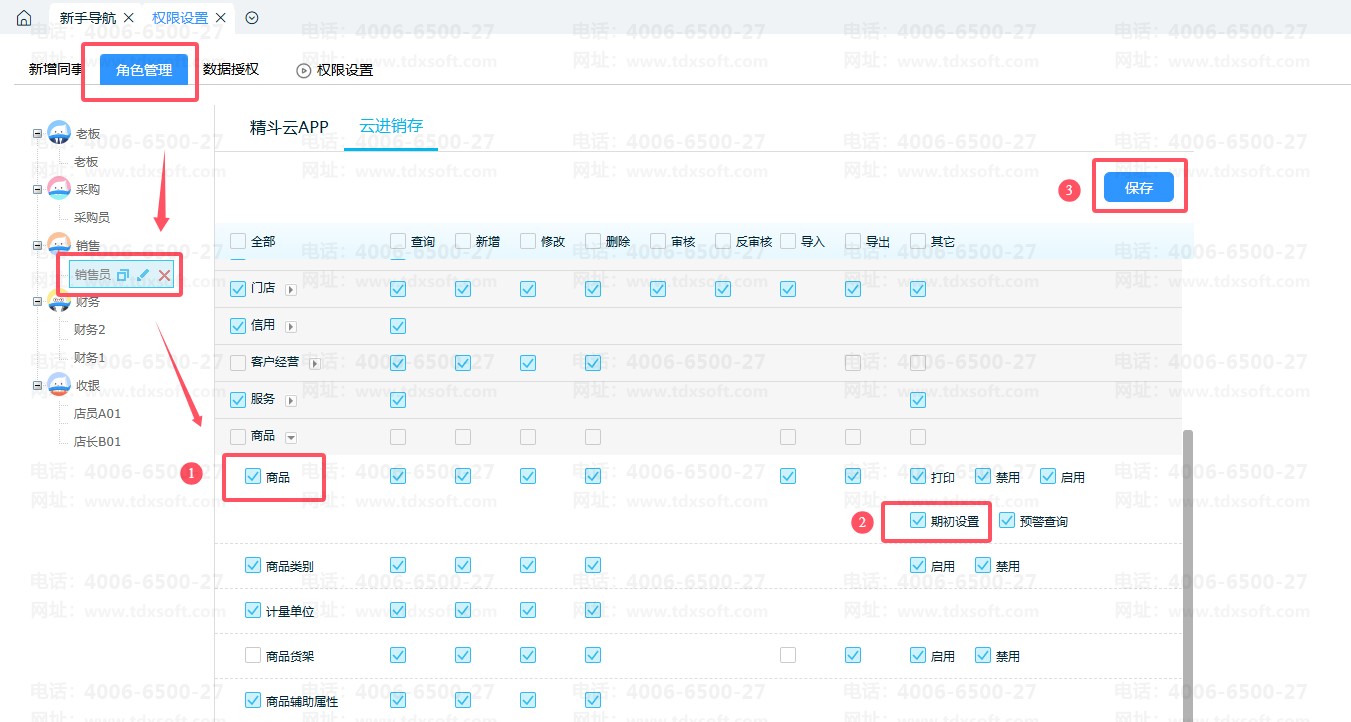This screenshot has width=1351, height=722.
Task: Open the 数据授权 tab
Action: [231, 70]
